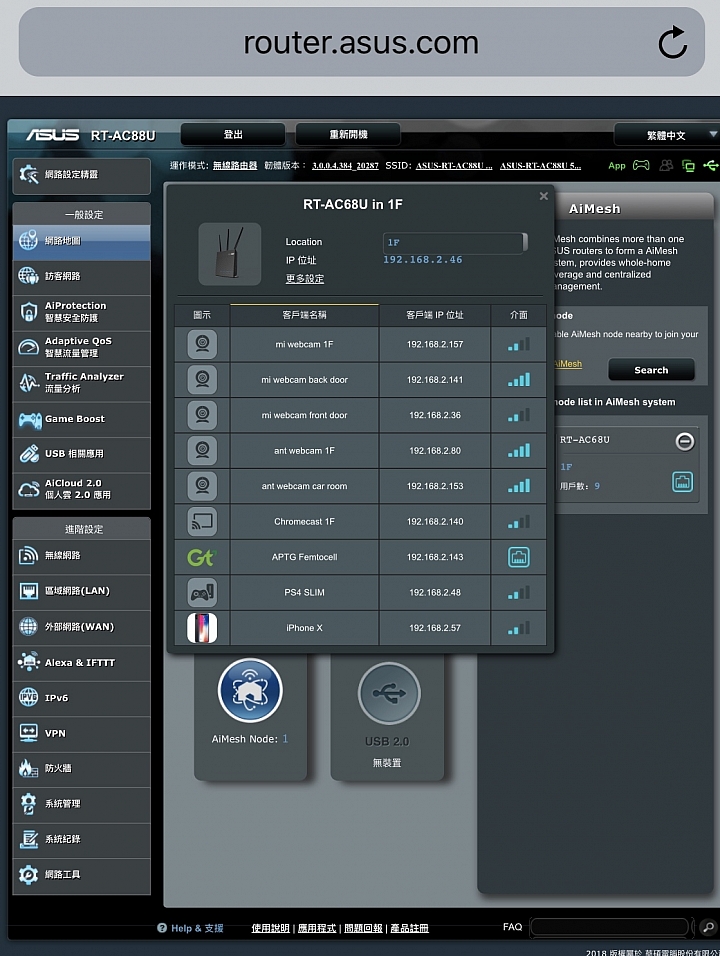This screenshot has width=720, height=956.
Task: Click the 更多設定 more settings link
Action: coord(305,279)
